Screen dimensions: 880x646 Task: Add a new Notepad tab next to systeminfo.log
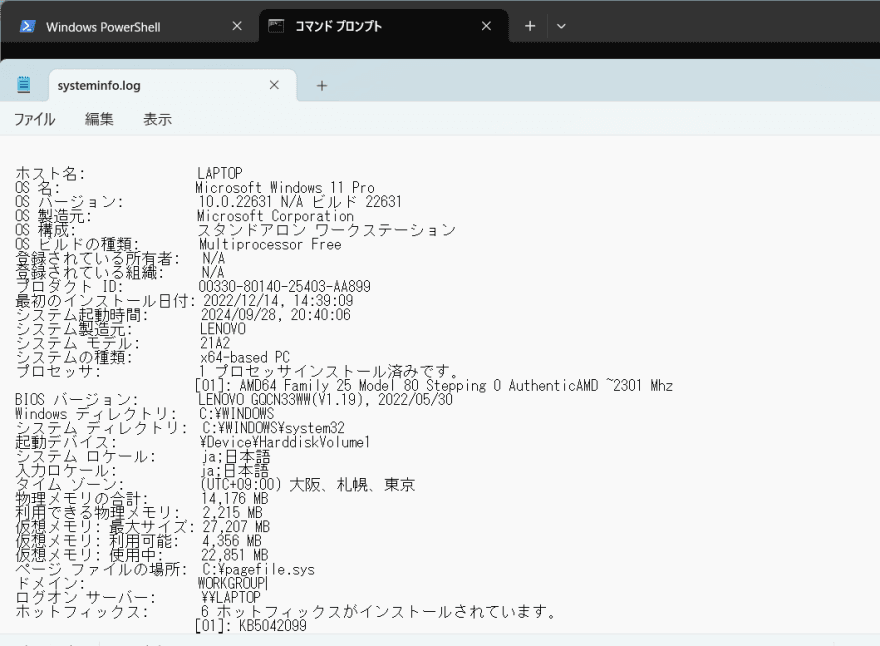322,86
